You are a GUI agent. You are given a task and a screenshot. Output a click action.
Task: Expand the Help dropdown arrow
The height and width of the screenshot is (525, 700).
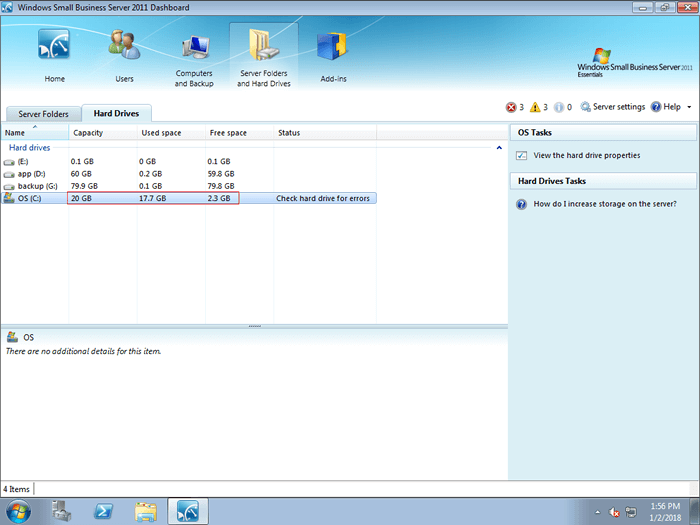(689, 107)
